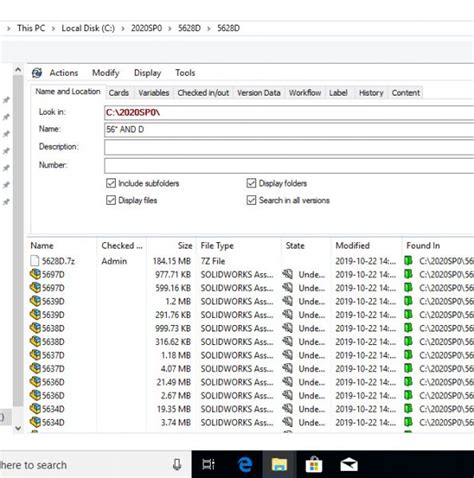
Task: Open Microsoft Store from the taskbar
Action: point(314,464)
